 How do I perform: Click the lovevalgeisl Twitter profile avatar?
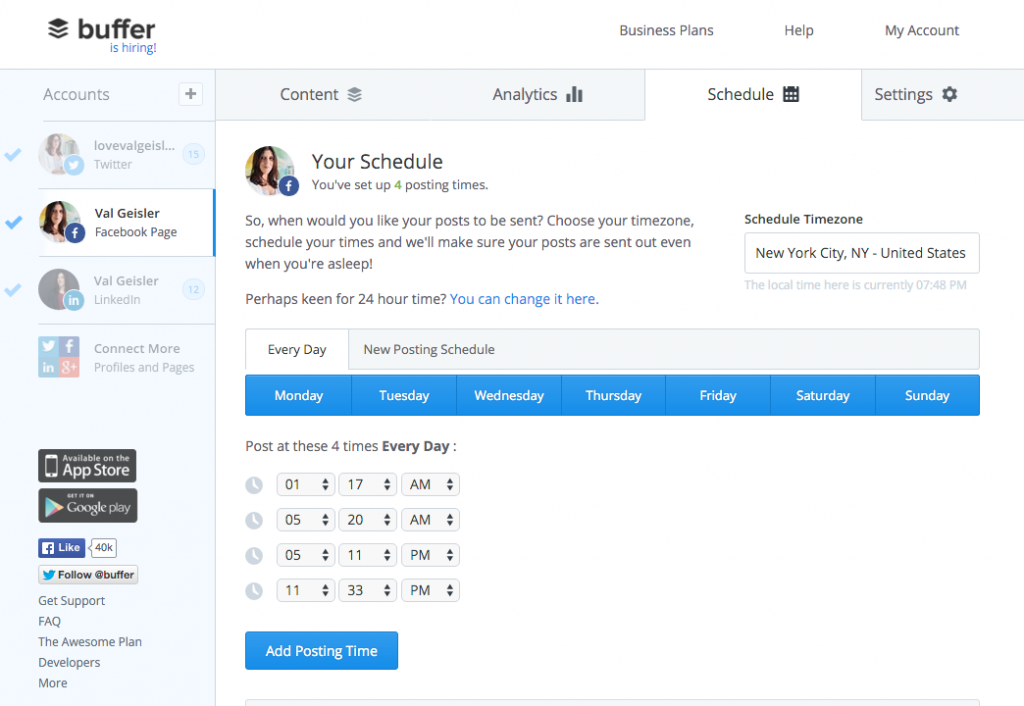pyautogui.click(x=60, y=155)
